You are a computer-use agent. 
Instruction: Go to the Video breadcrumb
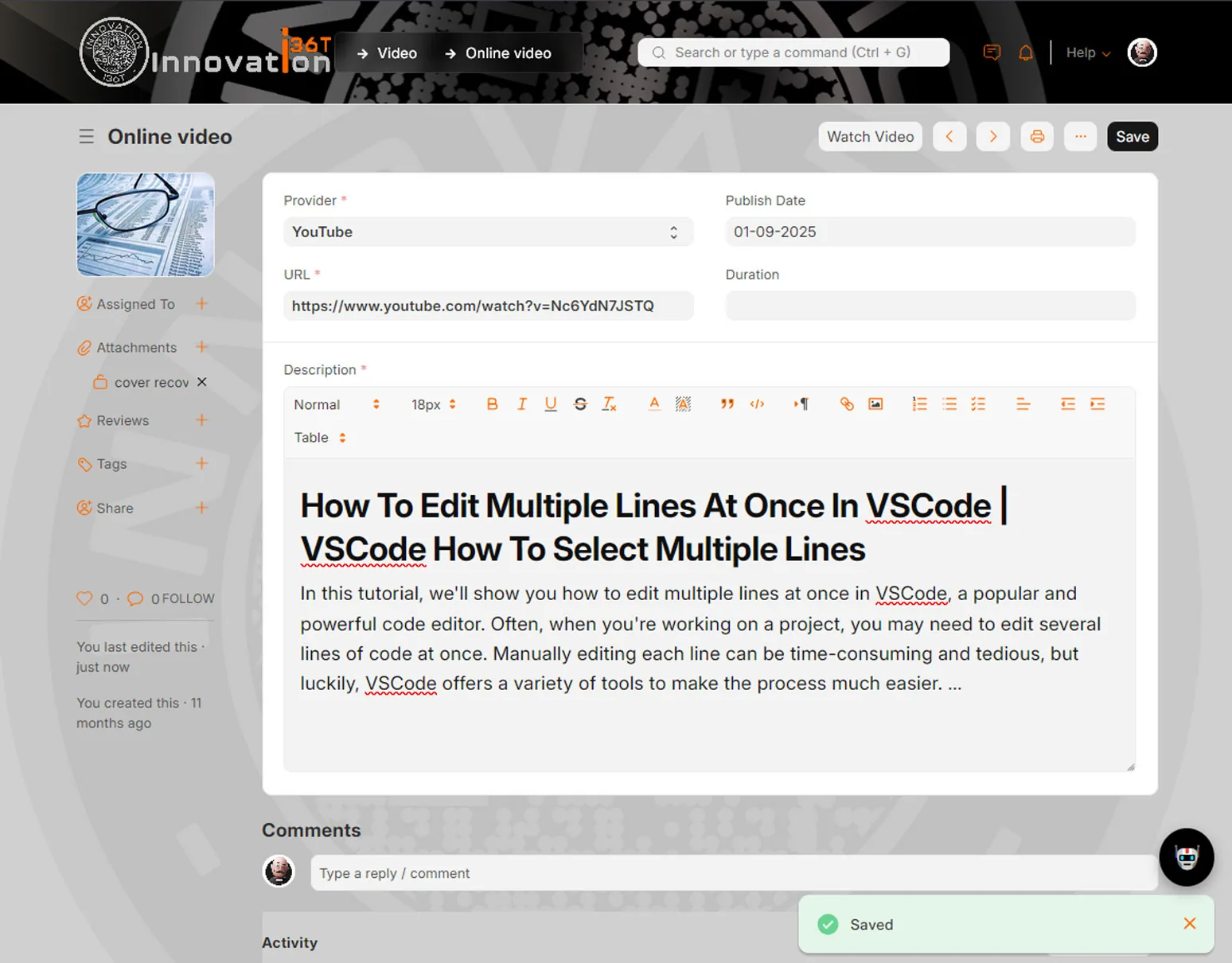click(x=387, y=53)
